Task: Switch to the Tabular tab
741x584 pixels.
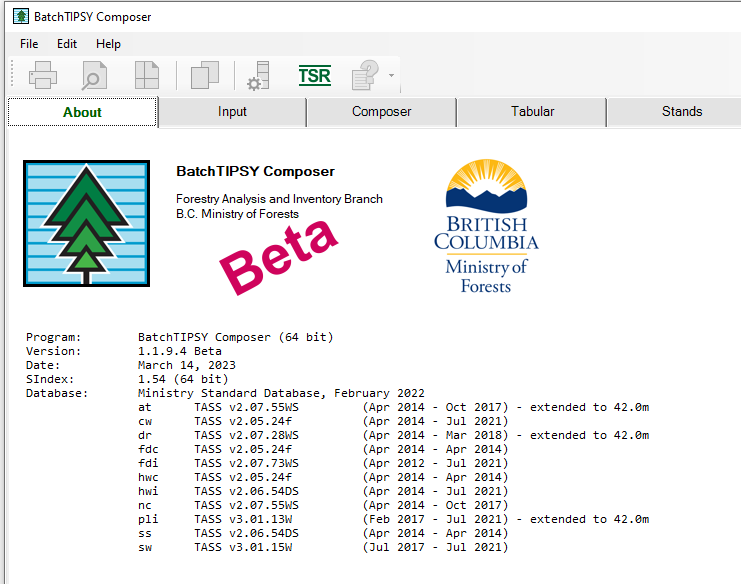Action: pos(532,112)
